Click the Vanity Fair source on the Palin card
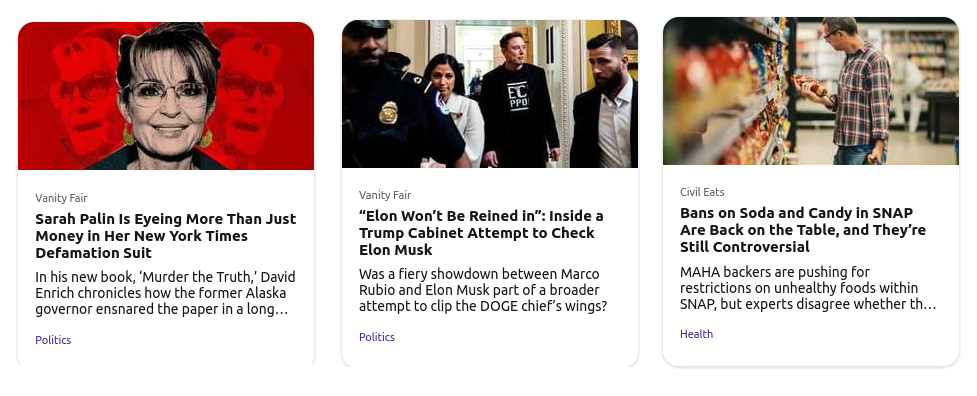Image resolution: width=977 pixels, height=396 pixels. tap(61, 198)
